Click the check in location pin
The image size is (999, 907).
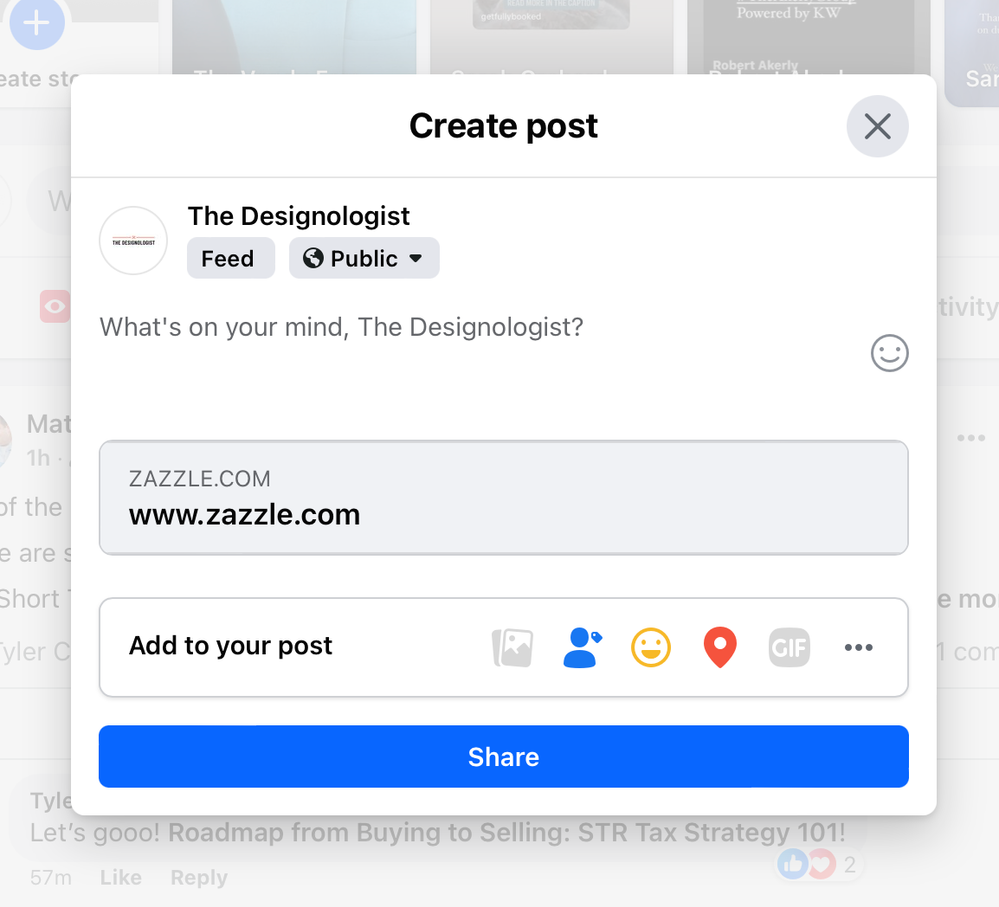pos(720,647)
